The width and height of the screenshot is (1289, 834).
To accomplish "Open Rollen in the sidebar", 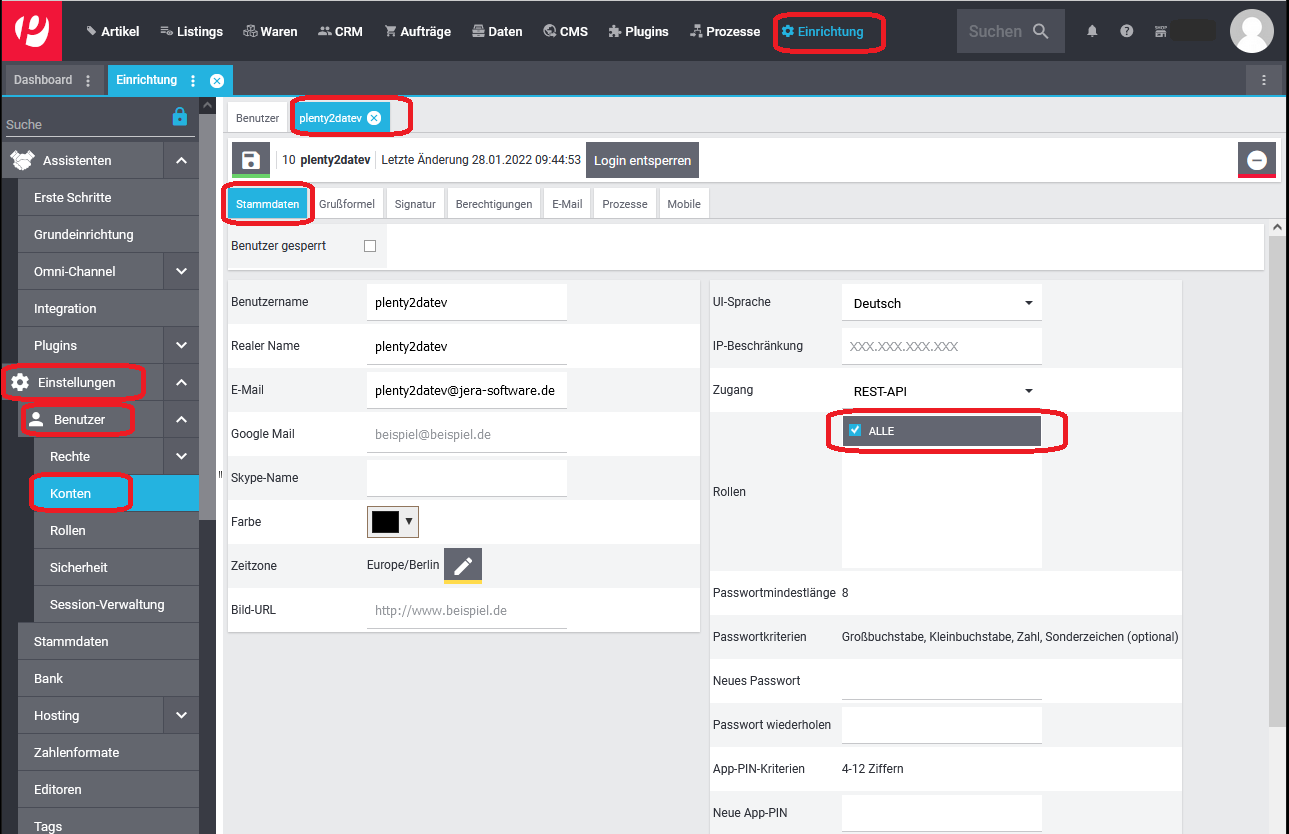I will point(68,530).
